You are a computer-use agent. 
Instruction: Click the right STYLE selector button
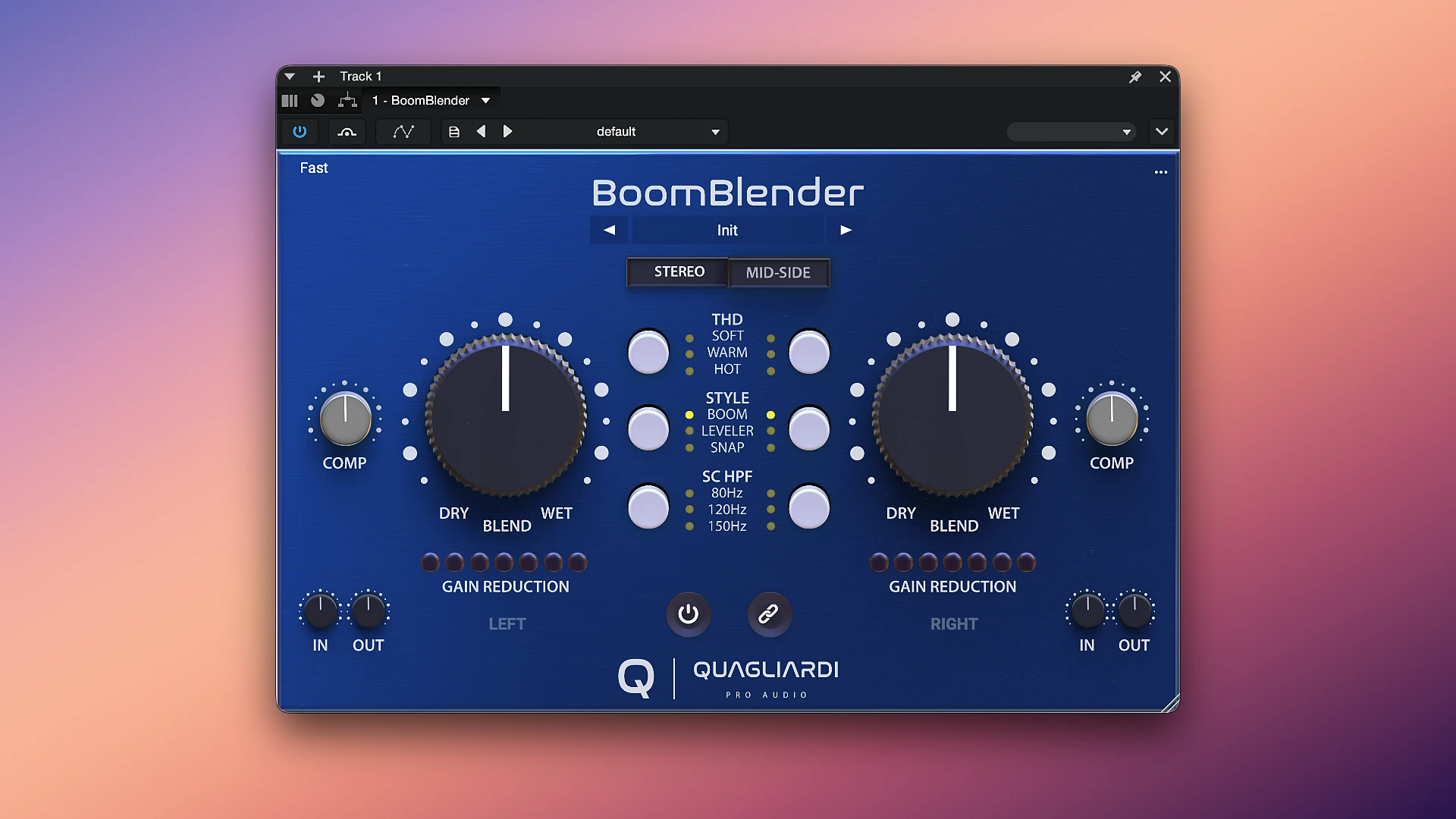click(809, 429)
